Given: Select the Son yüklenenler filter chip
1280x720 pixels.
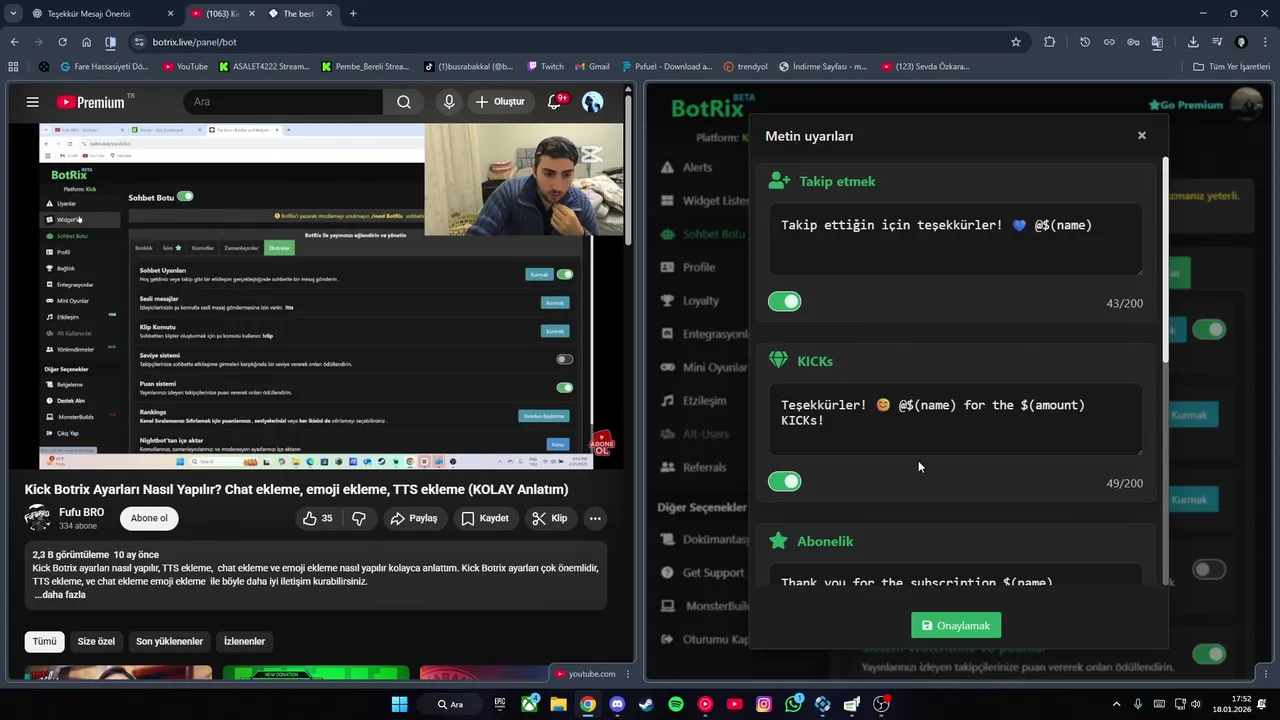Looking at the screenshot, I should (x=170, y=641).
